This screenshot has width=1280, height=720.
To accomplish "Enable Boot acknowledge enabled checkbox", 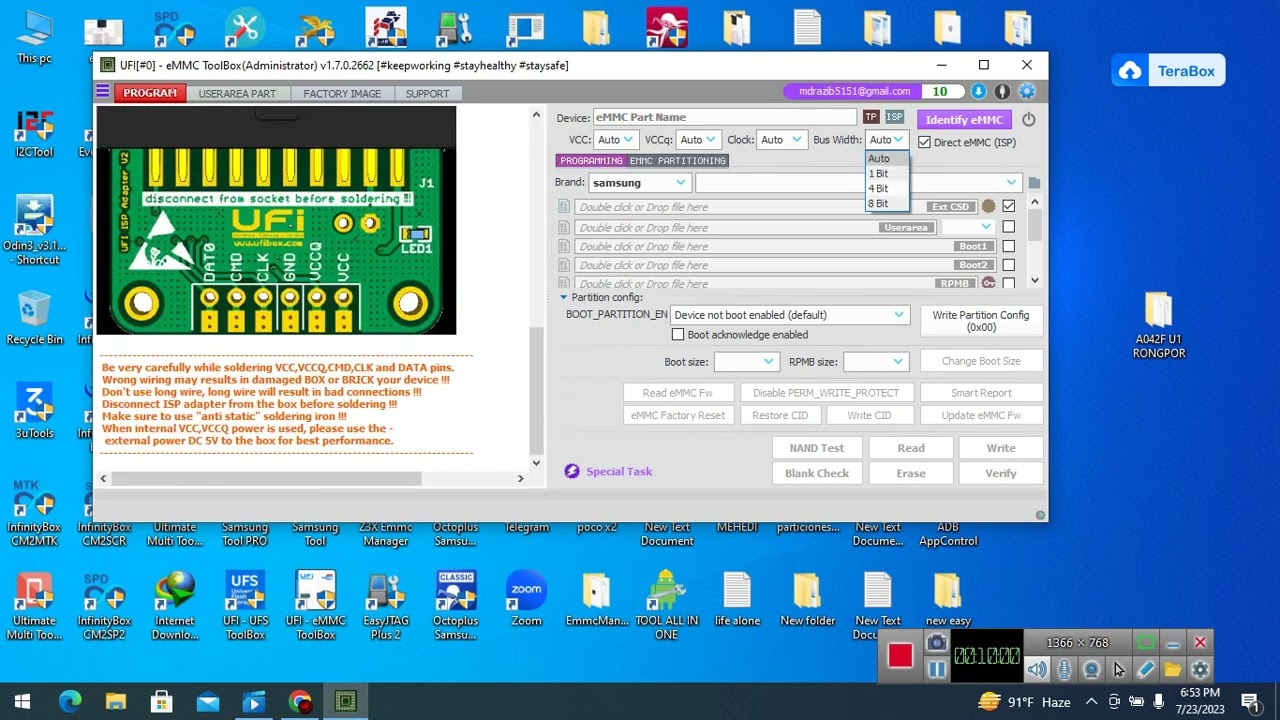I will [x=678, y=335].
